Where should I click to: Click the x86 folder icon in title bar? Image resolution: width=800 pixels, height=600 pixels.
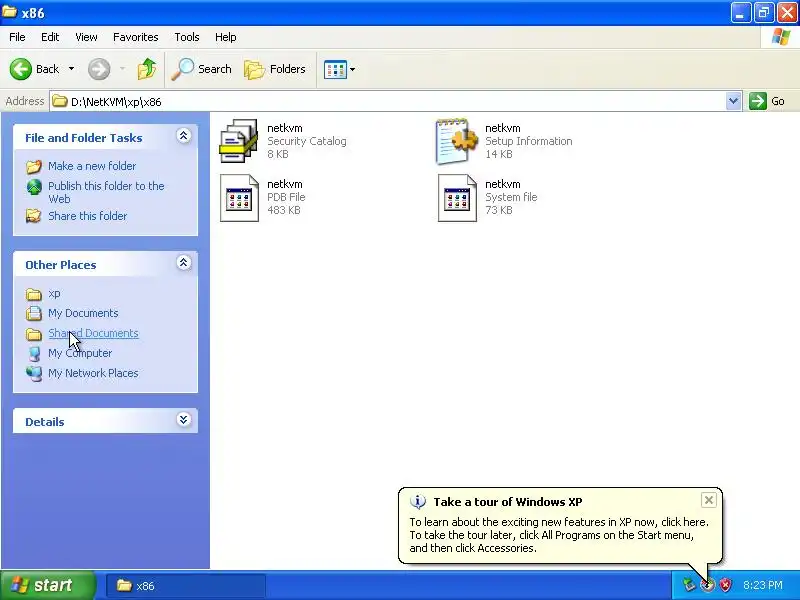tap(10, 12)
